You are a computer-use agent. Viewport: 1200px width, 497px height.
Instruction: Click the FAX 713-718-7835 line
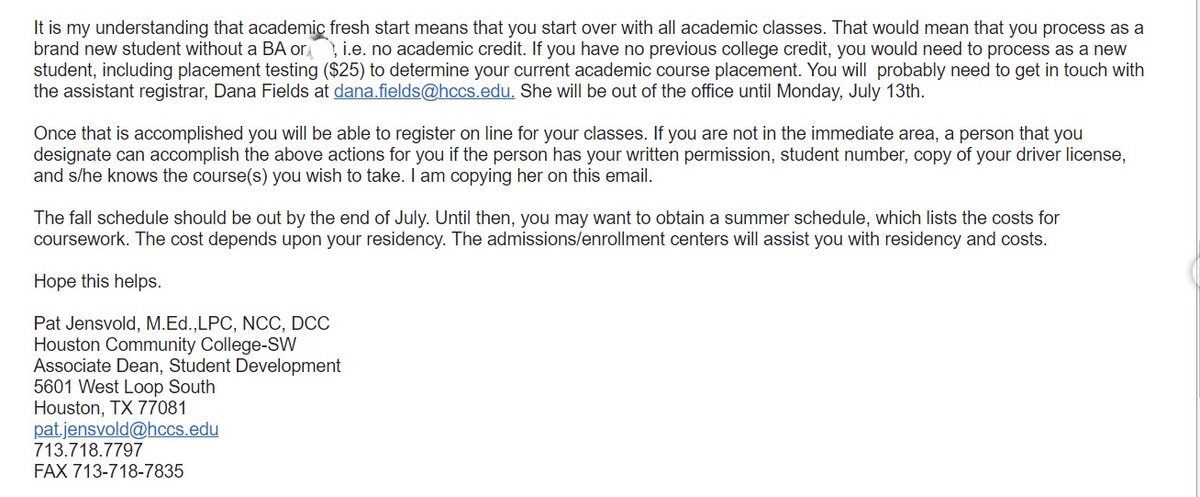point(108,472)
